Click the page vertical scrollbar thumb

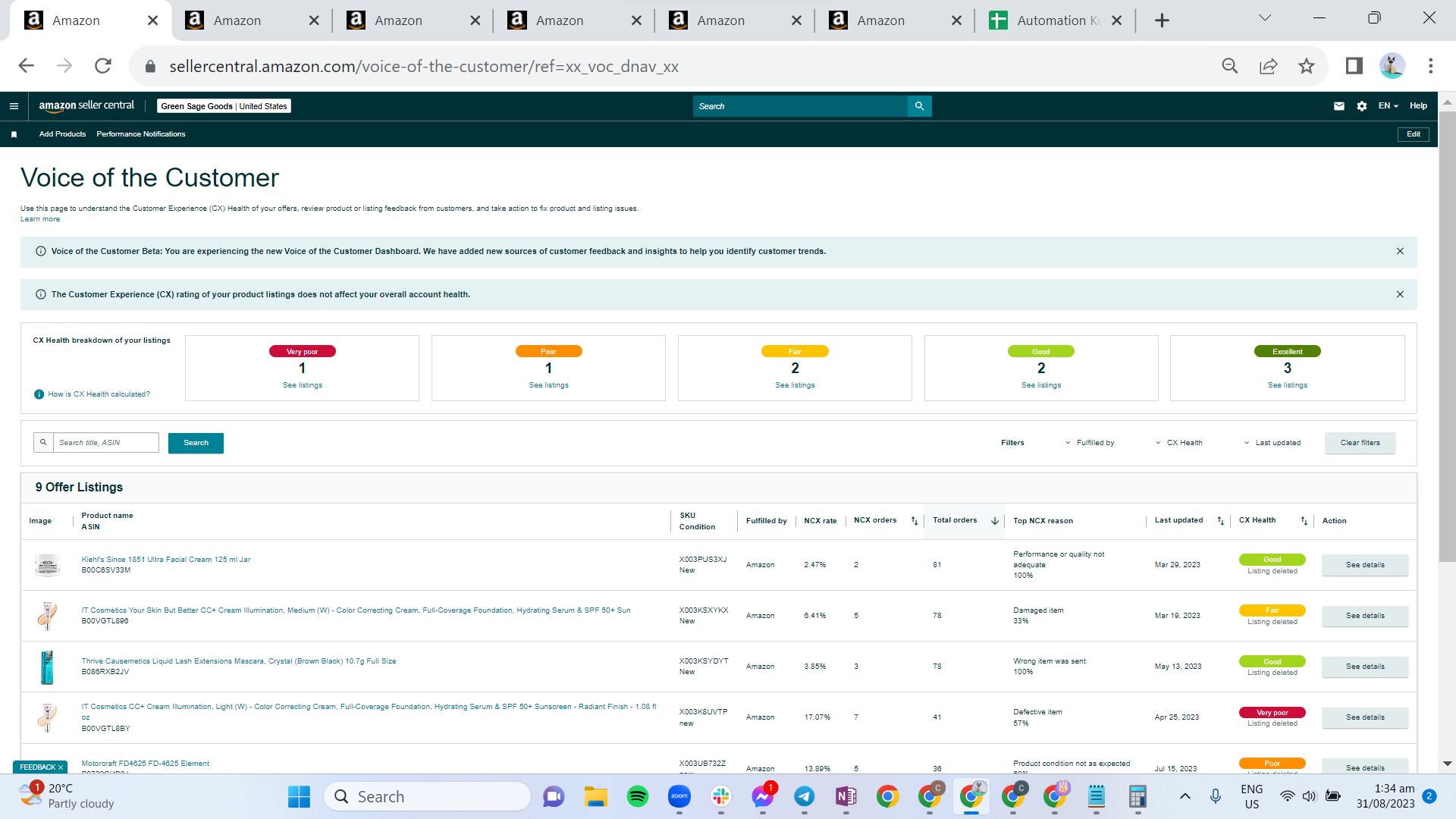[1447, 337]
